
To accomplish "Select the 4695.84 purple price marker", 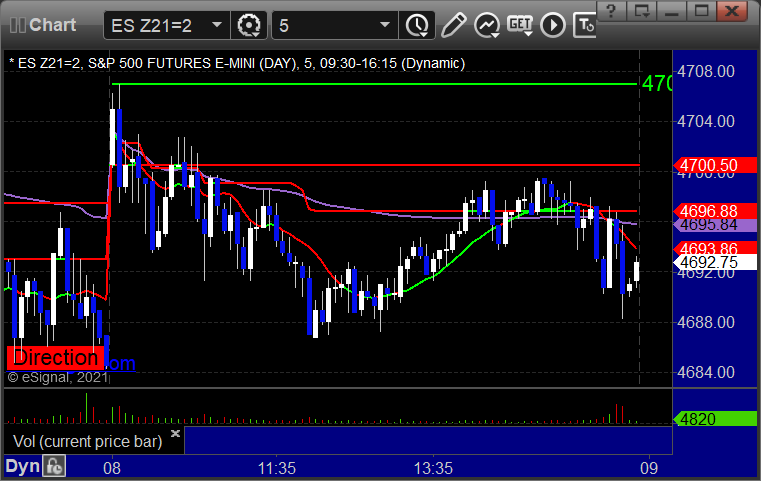I will [x=715, y=225].
